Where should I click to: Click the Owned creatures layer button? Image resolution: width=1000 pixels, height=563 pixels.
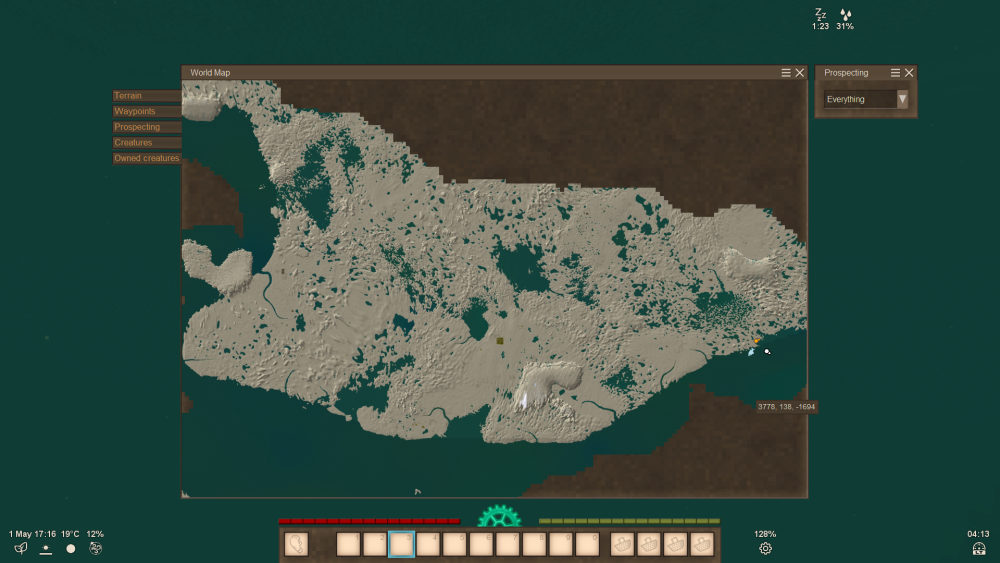click(x=147, y=158)
